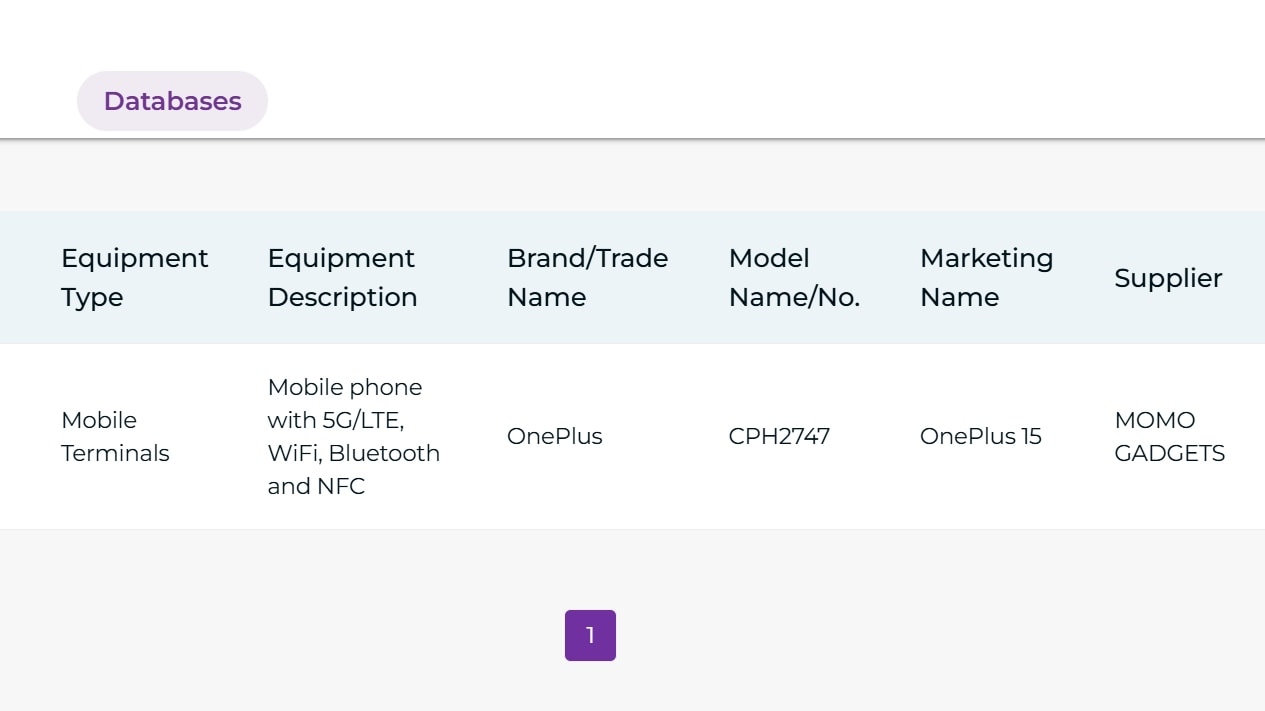Click the word 'Terminals' in equipment type cell
This screenshot has width=1265, height=711.
point(115,453)
